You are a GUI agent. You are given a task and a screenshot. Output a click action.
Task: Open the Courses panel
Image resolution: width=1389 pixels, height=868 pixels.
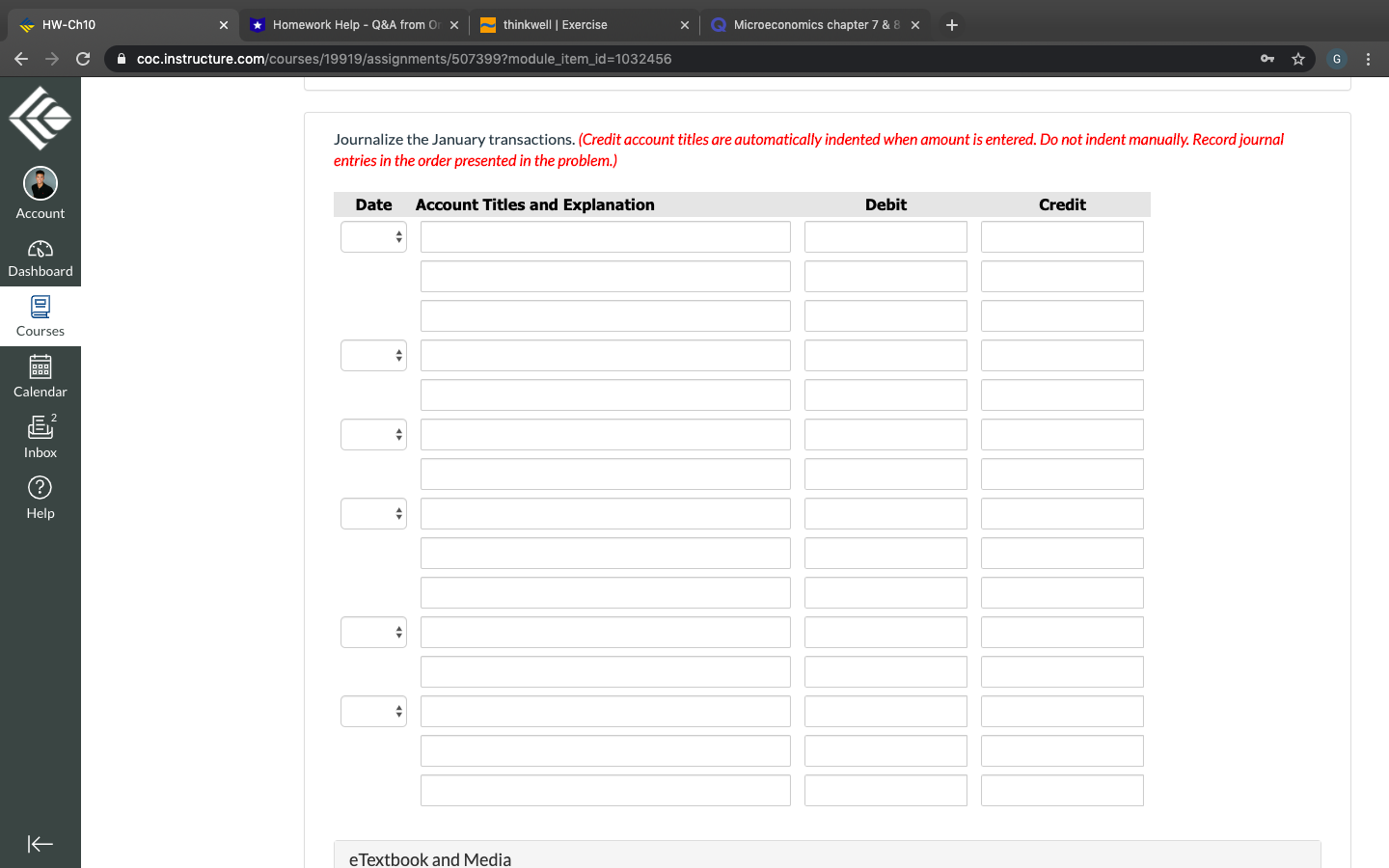pyautogui.click(x=40, y=315)
